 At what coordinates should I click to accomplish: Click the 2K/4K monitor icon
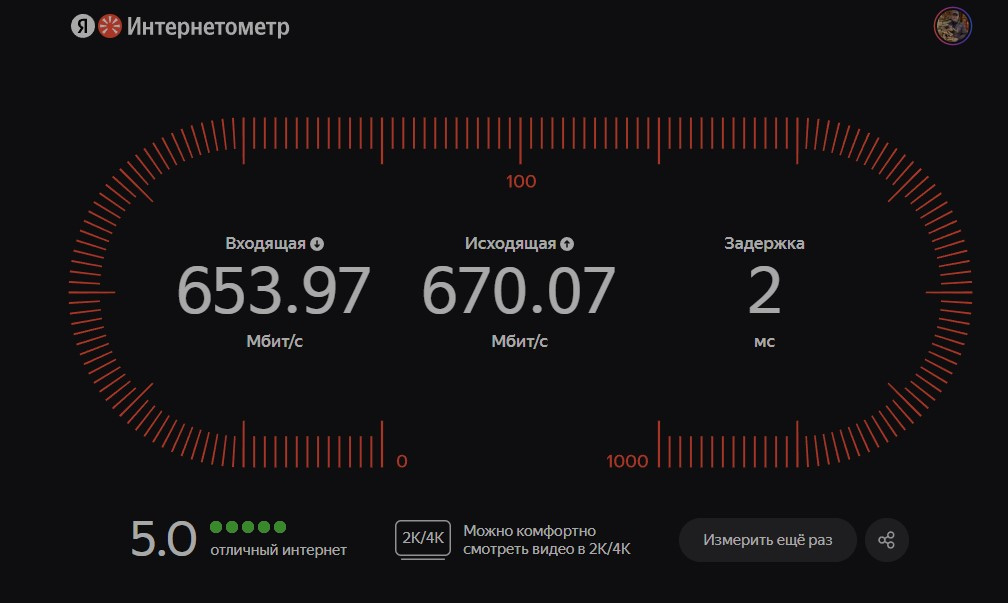point(424,540)
